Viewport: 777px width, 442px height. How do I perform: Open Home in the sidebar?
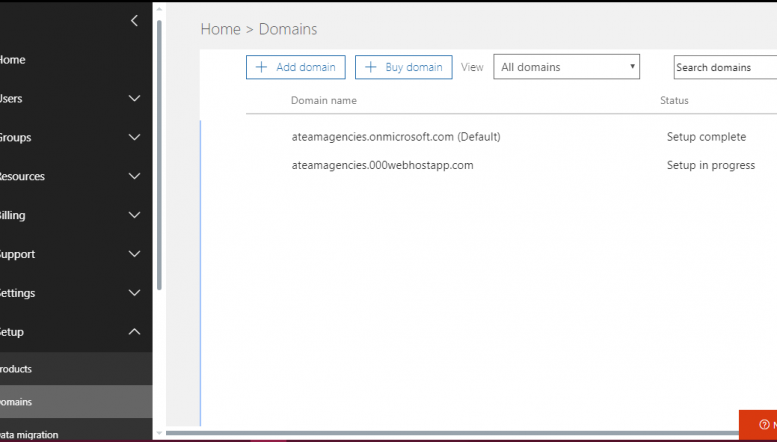tap(12, 60)
